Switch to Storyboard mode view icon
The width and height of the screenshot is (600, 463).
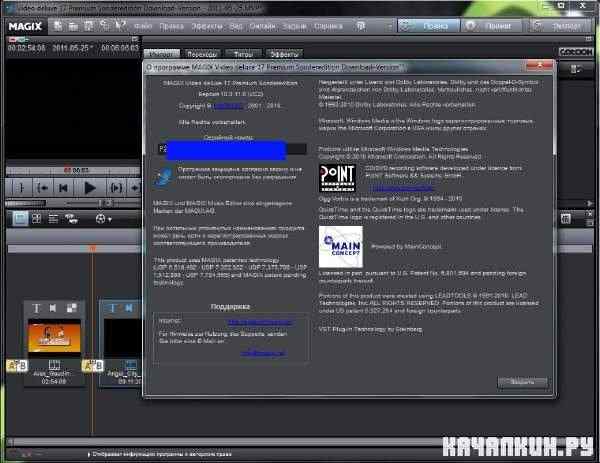coord(20,219)
